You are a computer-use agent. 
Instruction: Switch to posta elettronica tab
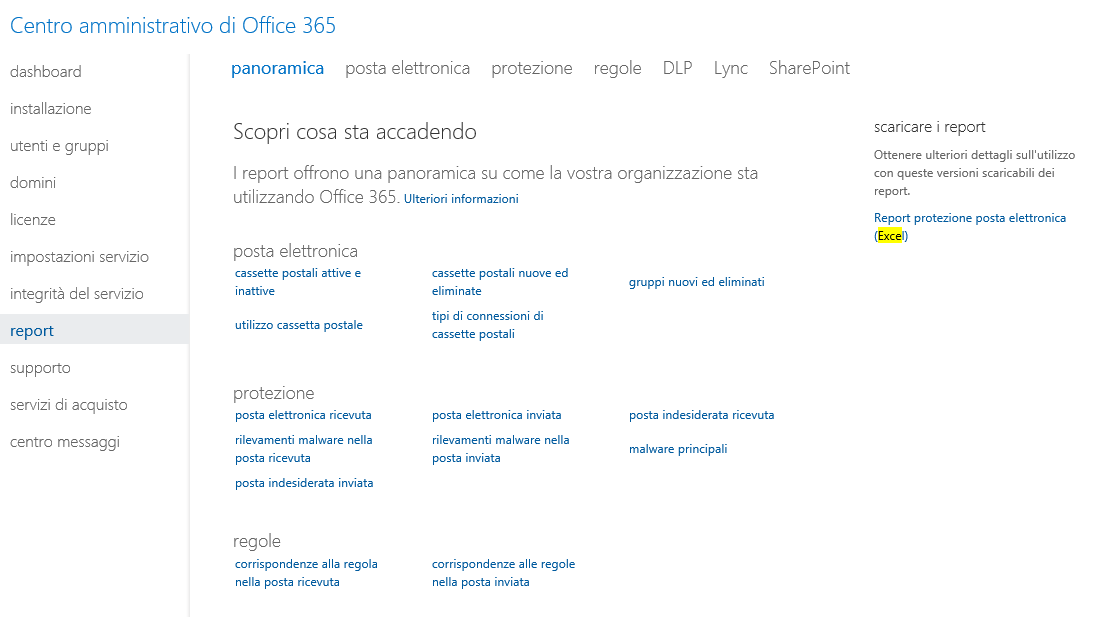point(407,68)
